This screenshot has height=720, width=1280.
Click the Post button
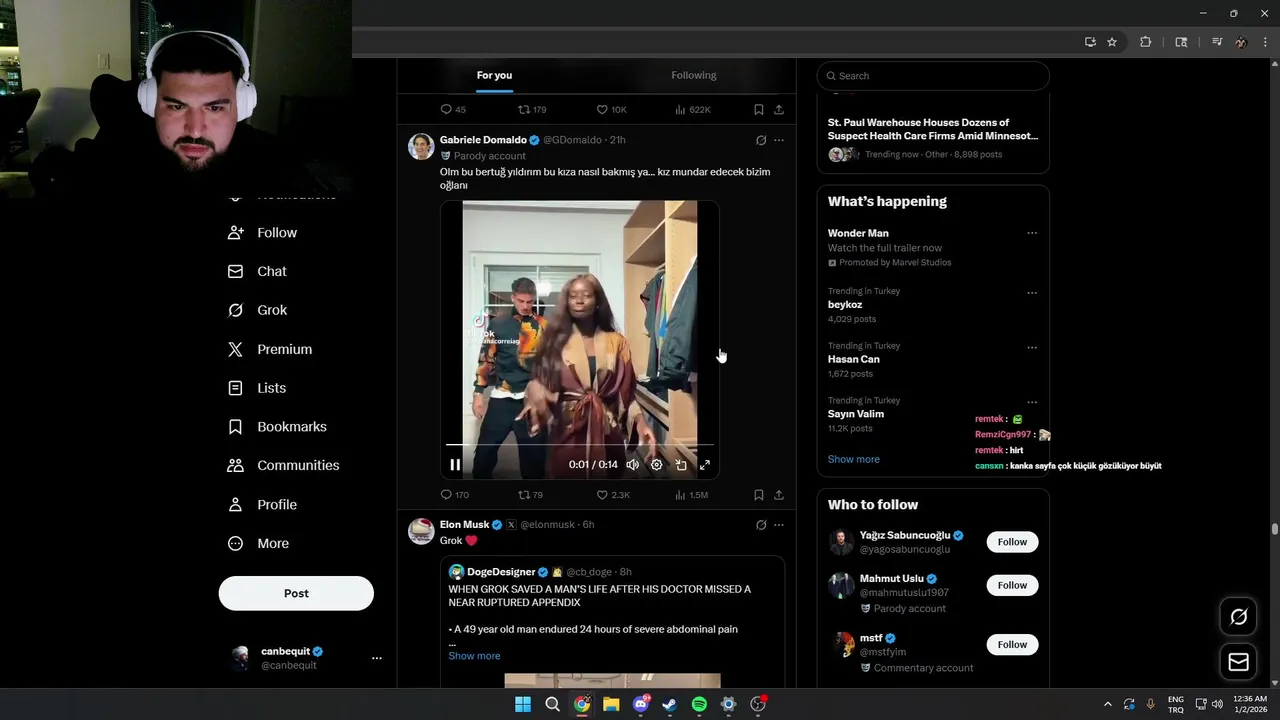(x=296, y=593)
